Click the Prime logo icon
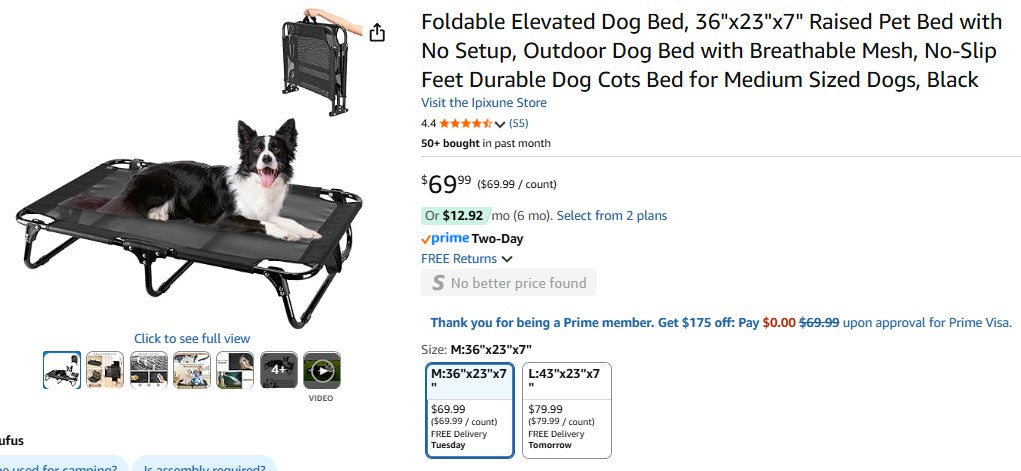The height and width of the screenshot is (471, 1021). tap(446, 239)
